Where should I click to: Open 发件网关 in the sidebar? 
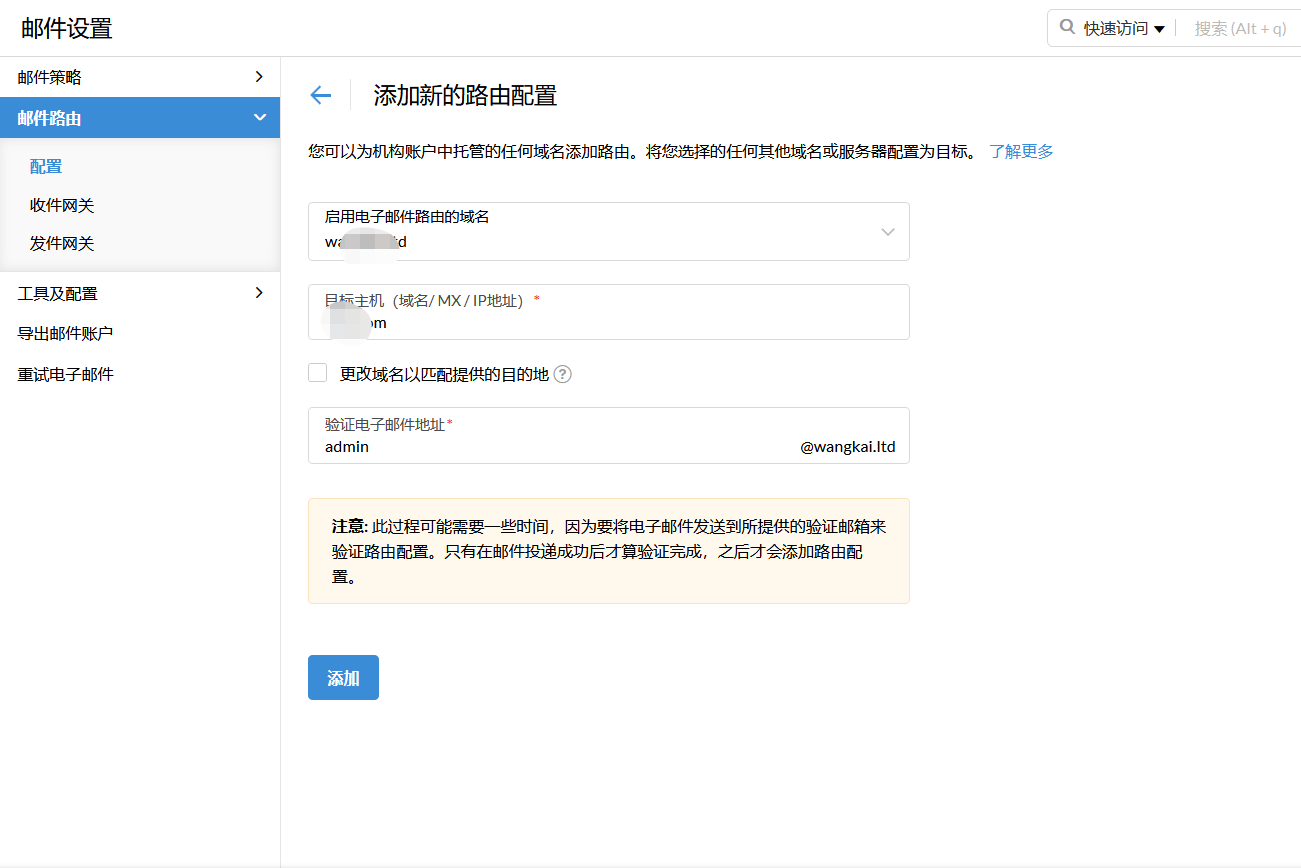tap(62, 243)
